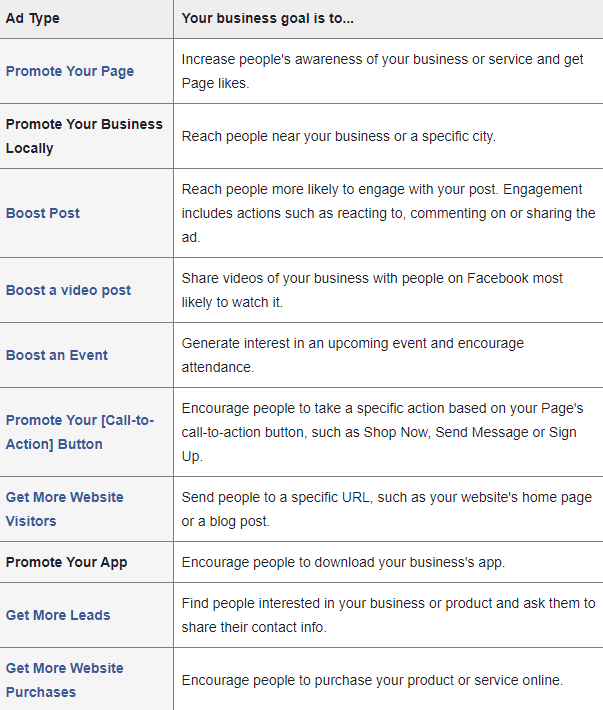
Task: Click the 'Encourage people to purchase' description
Action: [x=372, y=680]
